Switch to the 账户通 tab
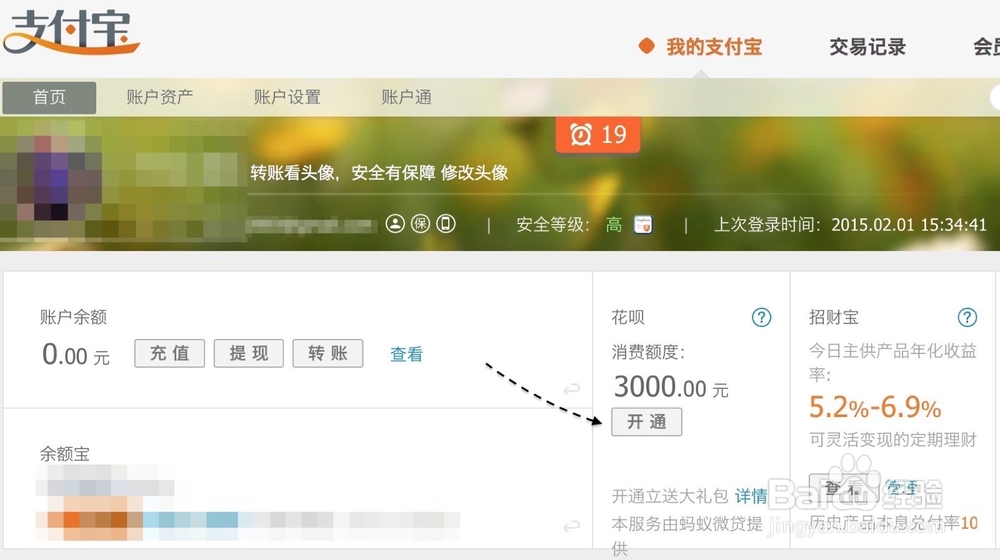1000x560 pixels. (x=406, y=97)
